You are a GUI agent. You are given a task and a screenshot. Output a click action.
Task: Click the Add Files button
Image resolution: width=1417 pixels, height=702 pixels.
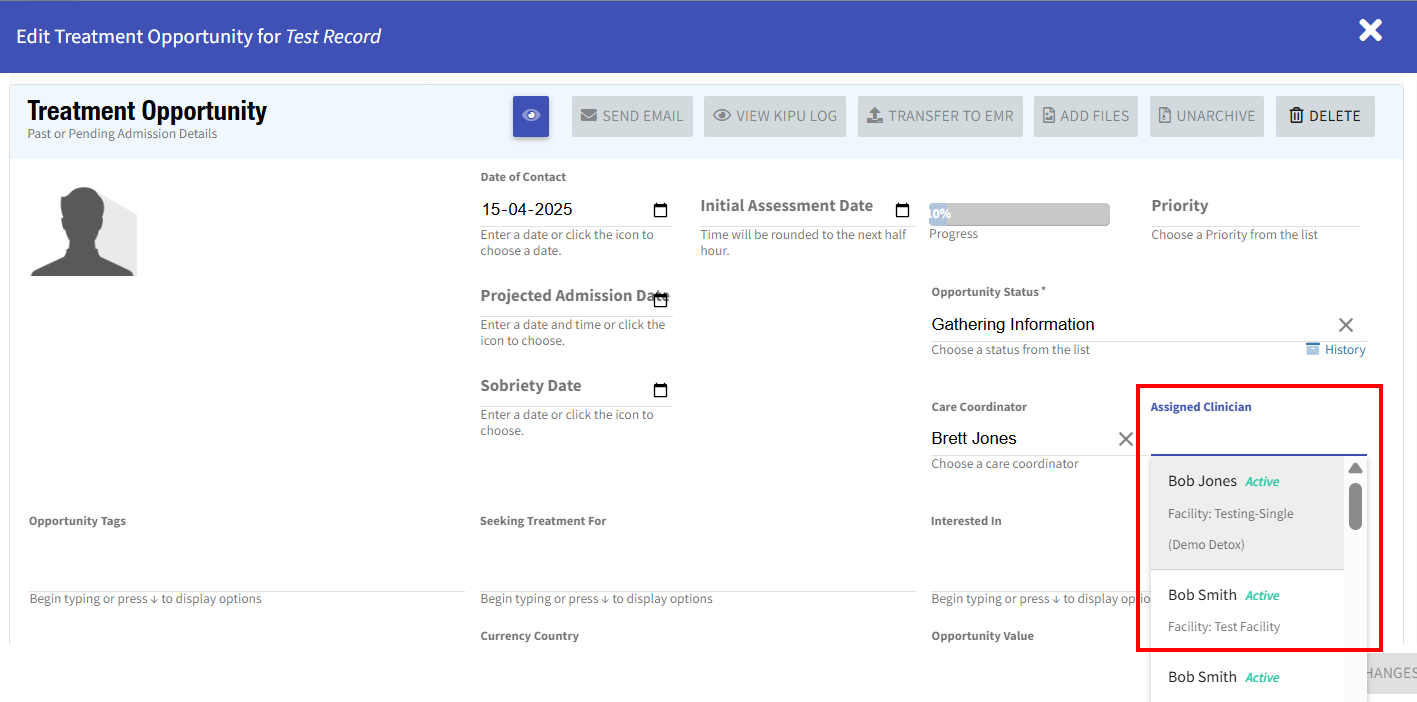click(1085, 116)
